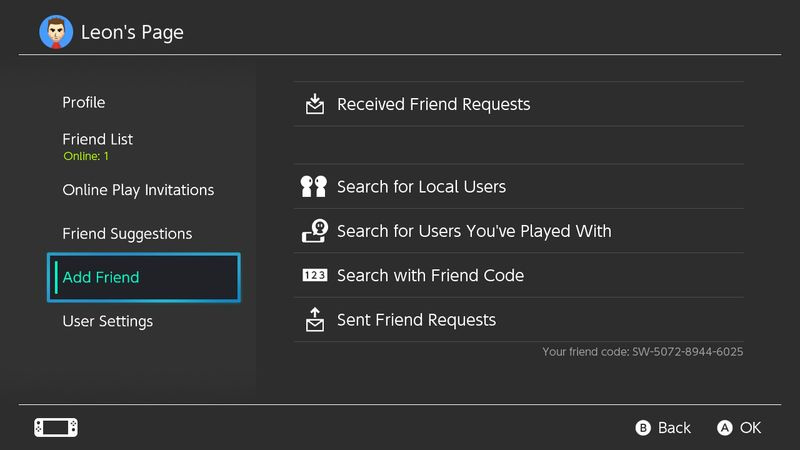800x450 pixels.
Task: Click the Received Friend Requests inbox icon
Action: (x=315, y=104)
